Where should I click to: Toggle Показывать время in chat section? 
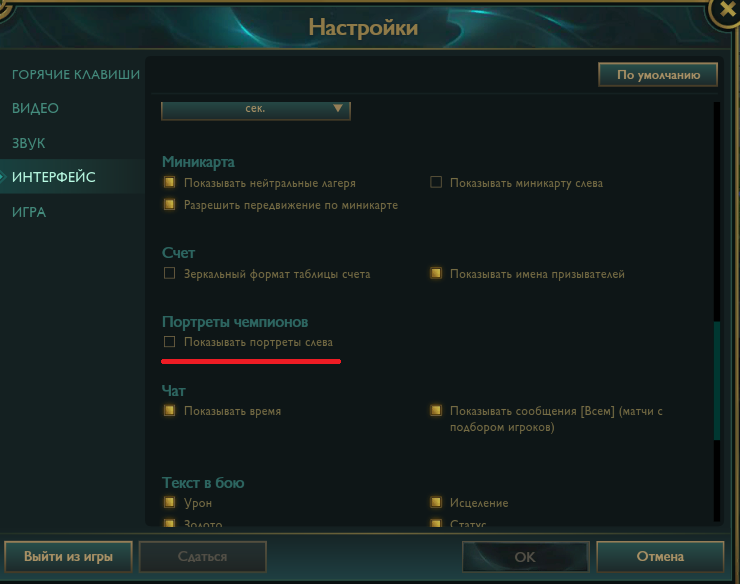pyautogui.click(x=169, y=411)
